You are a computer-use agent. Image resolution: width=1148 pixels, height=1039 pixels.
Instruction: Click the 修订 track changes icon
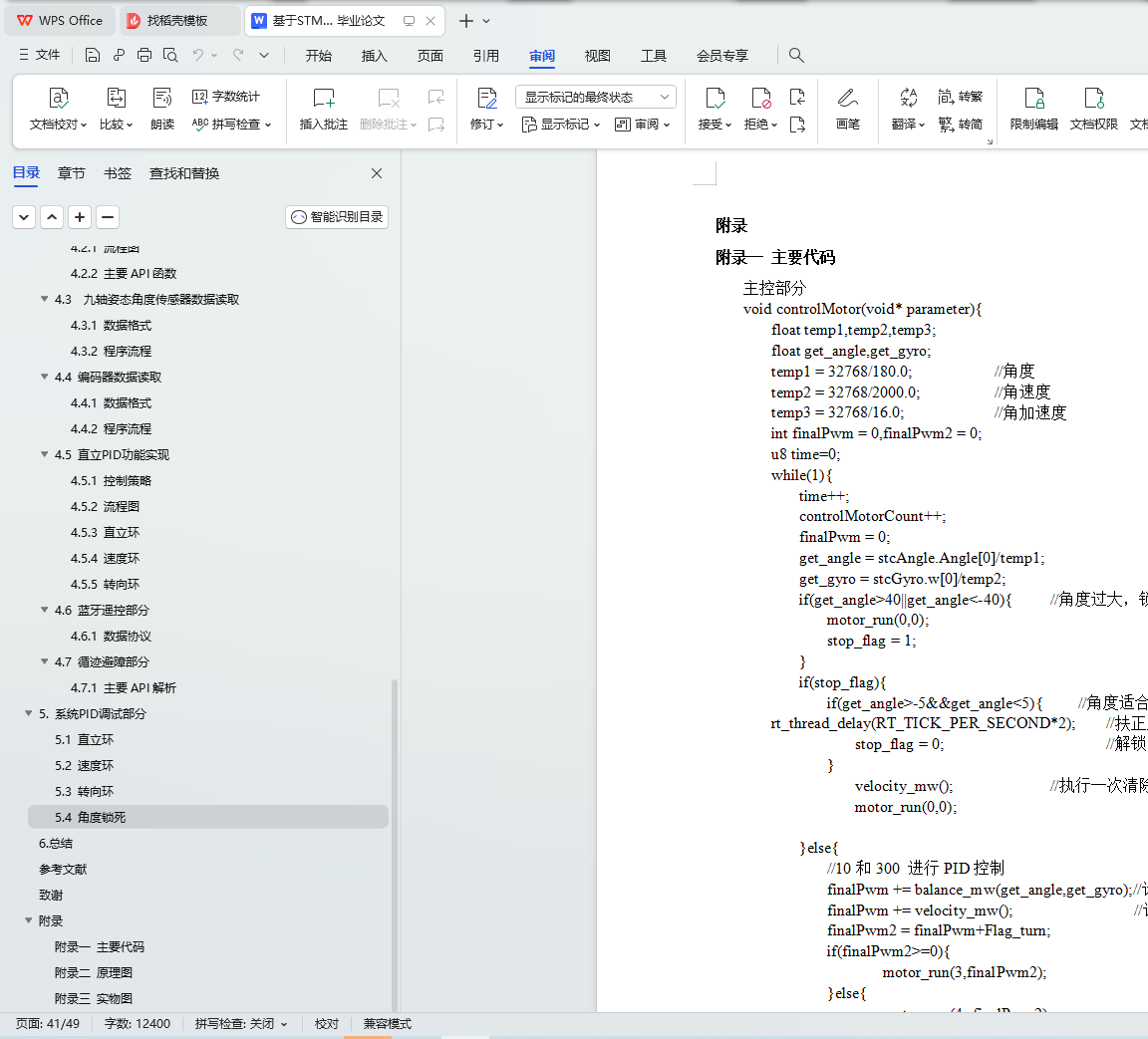486,98
